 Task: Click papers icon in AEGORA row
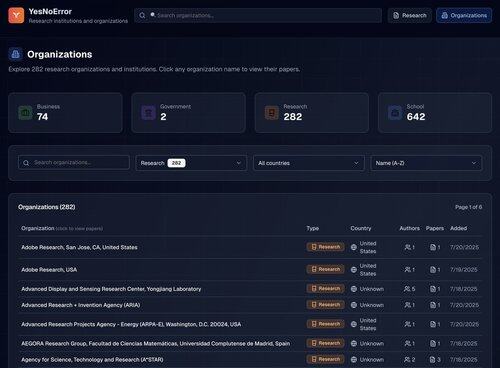(433, 344)
